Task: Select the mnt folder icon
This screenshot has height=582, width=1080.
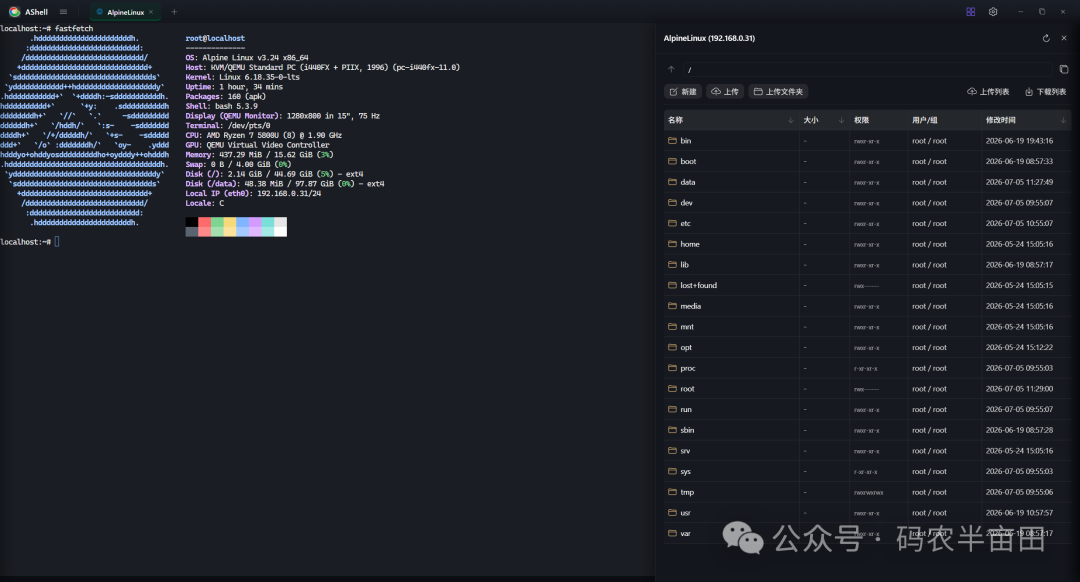Action: (x=672, y=326)
